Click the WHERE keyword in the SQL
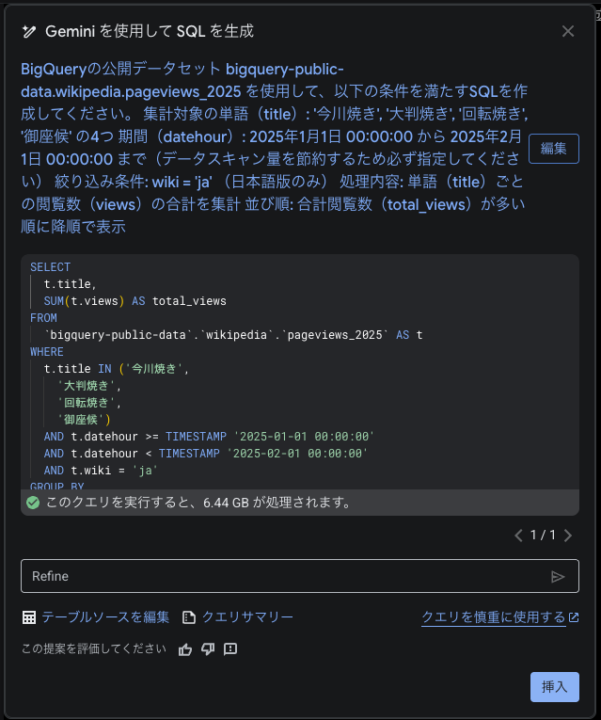Image resolution: width=601 pixels, height=720 pixels. 47,352
